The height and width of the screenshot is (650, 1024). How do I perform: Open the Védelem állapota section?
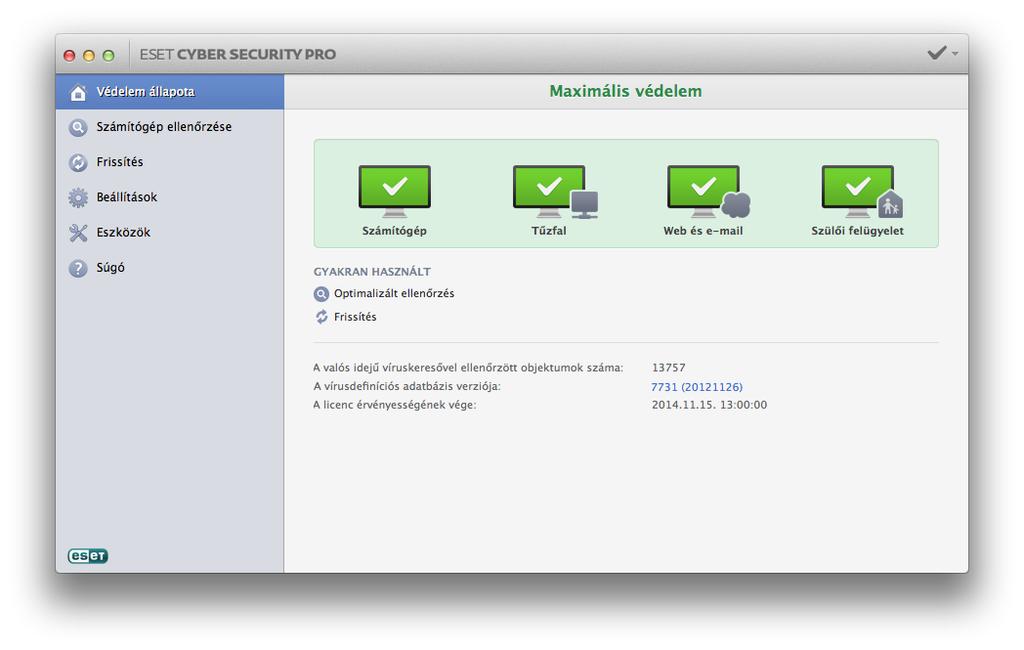pyautogui.click(x=170, y=92)
